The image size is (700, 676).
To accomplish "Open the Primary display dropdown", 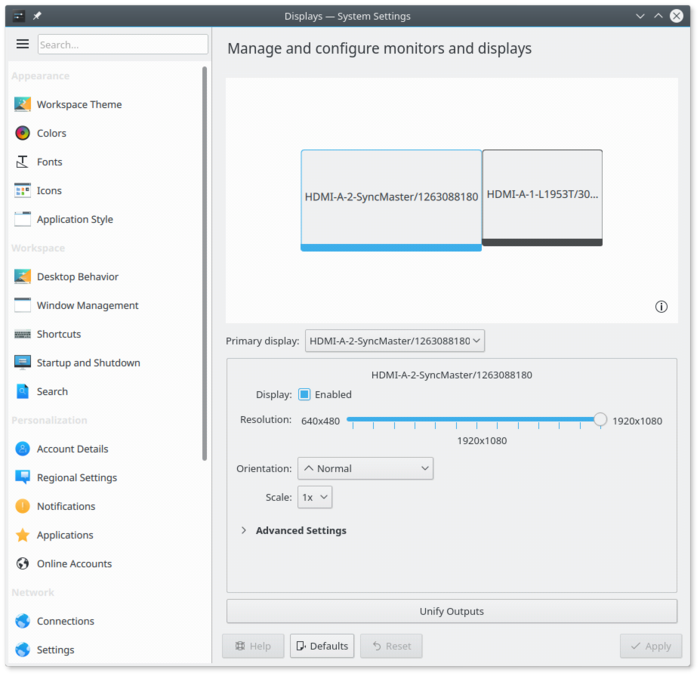I will tap(395, 341).
